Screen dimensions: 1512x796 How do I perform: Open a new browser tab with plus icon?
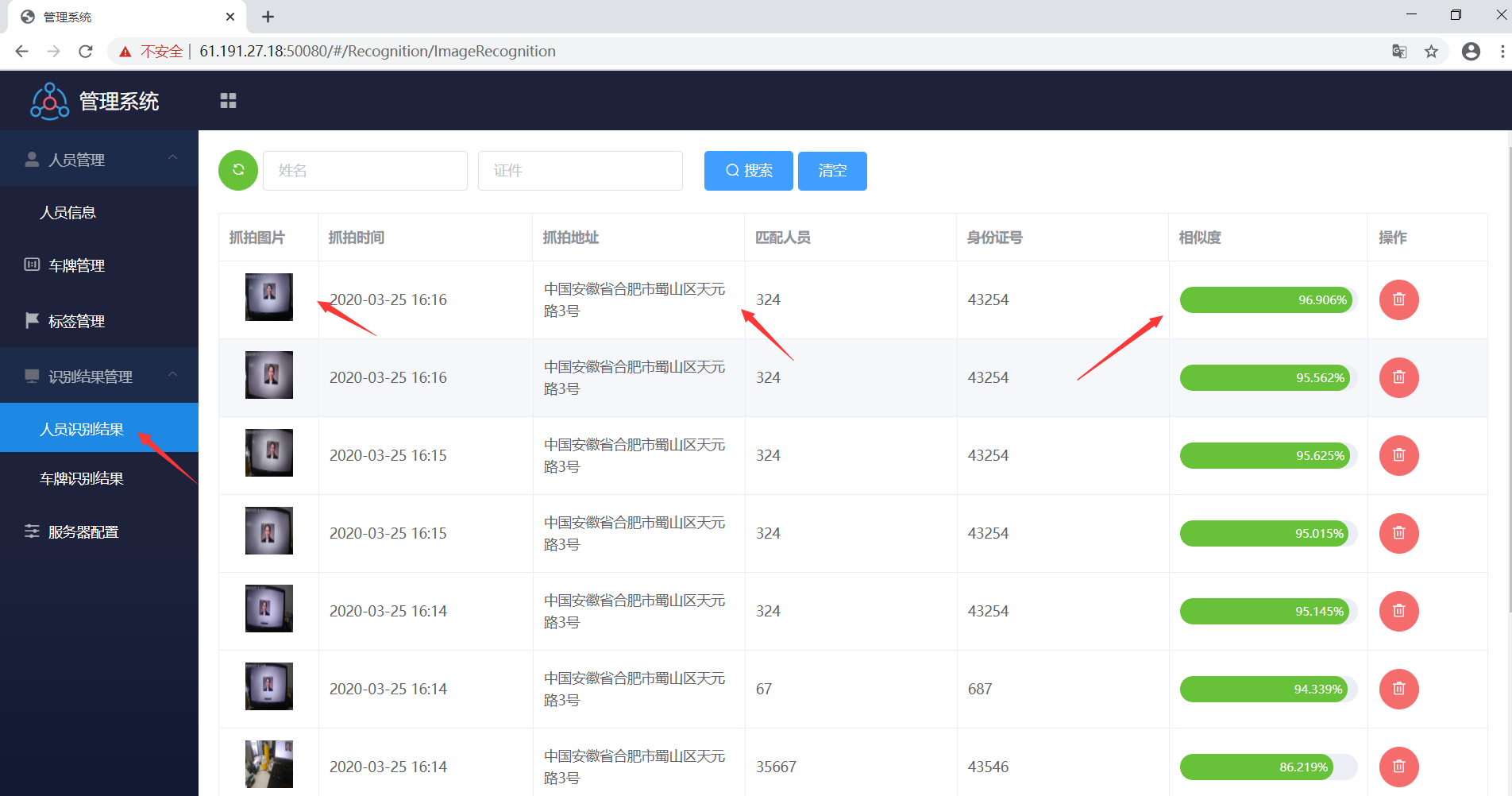coord(268,17)
